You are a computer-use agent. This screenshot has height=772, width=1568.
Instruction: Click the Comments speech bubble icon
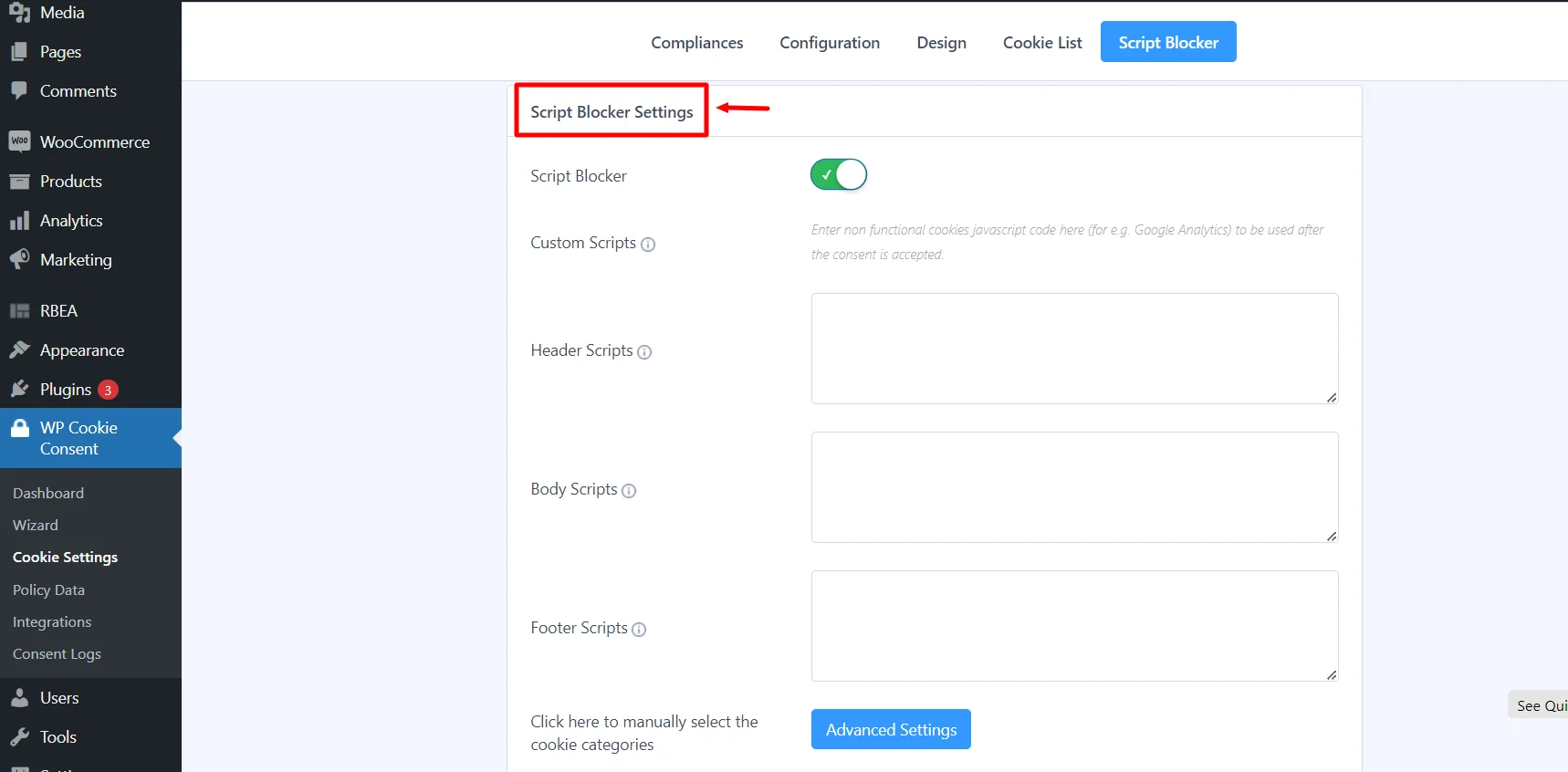[x=19, y=90]
